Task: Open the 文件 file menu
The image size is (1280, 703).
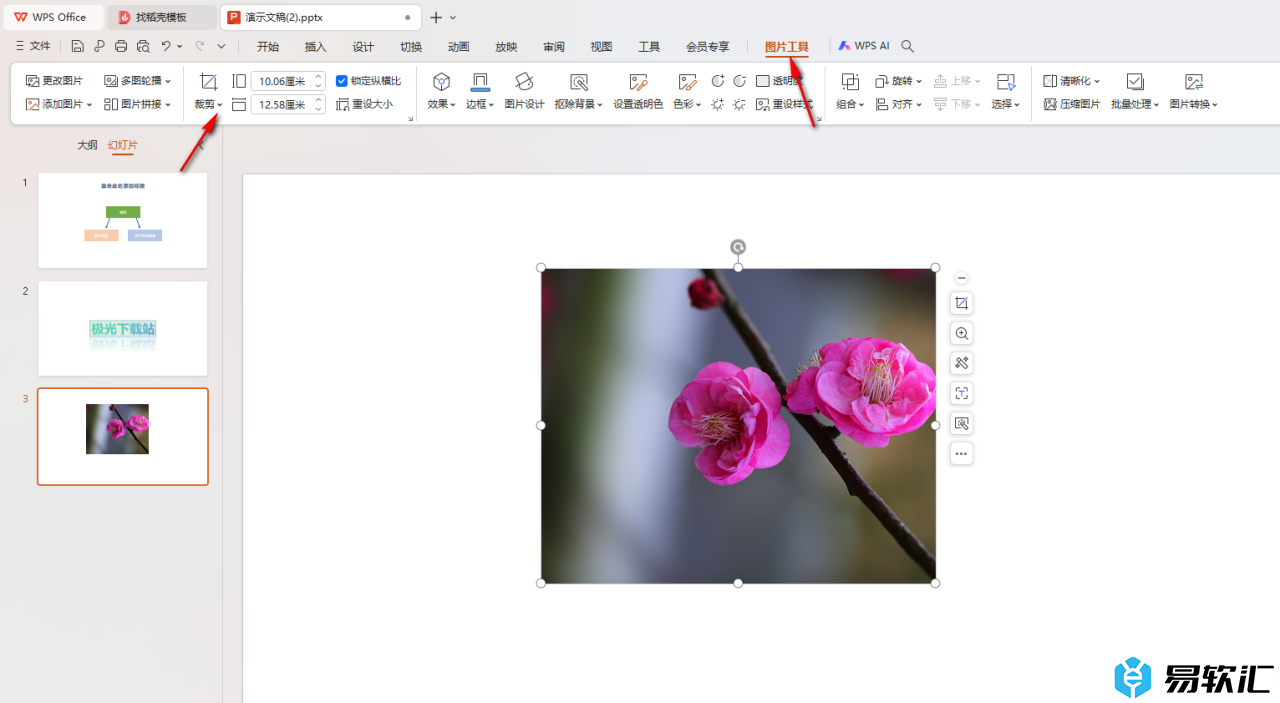Action: (33, 46)
